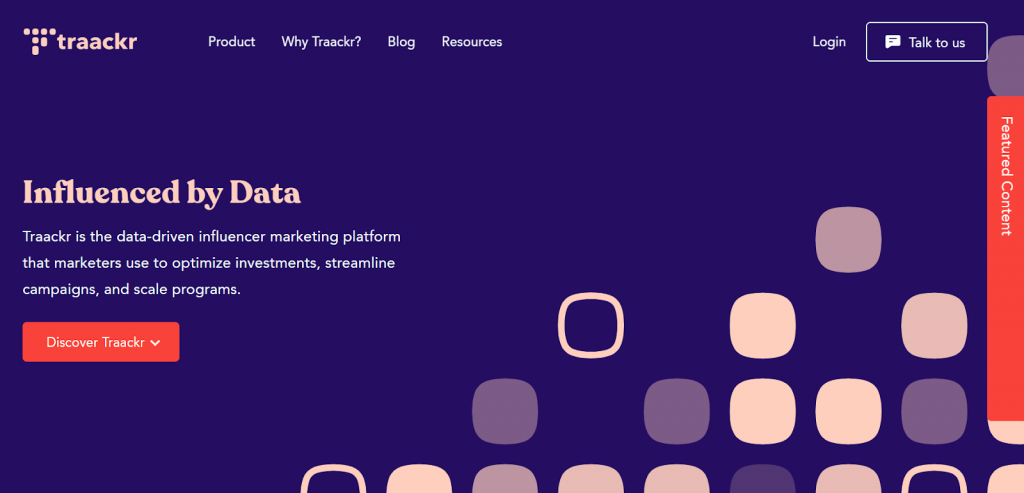Screen dimensions: 1024x493
Task: Click the traackr wordmark text
Action: click(x=97, y=42)
